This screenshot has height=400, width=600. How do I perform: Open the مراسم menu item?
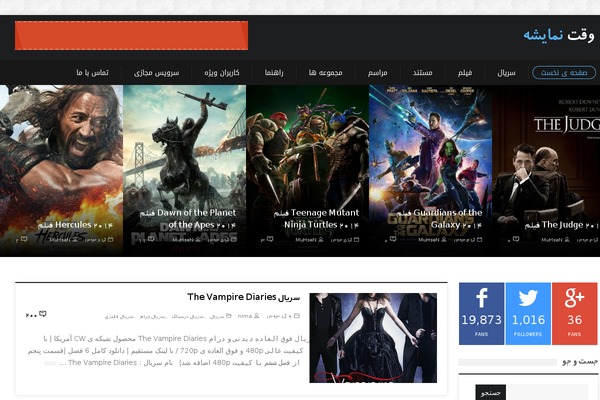click(x=378, y=73)
